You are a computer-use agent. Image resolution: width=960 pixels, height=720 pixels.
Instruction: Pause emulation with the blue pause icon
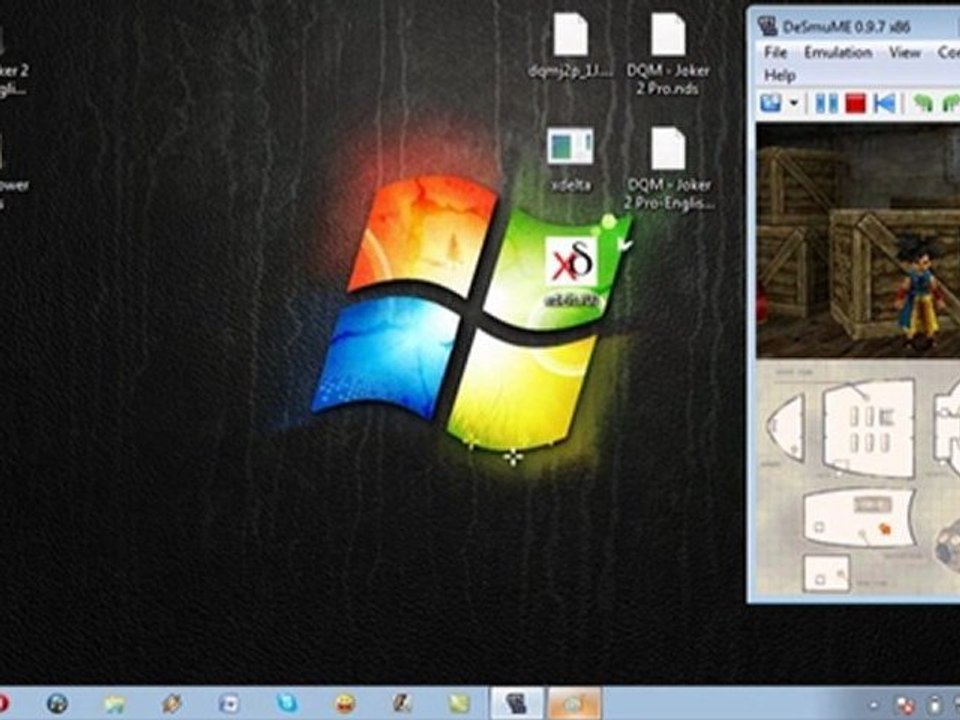pyautogui.click(x=827, y=103)
